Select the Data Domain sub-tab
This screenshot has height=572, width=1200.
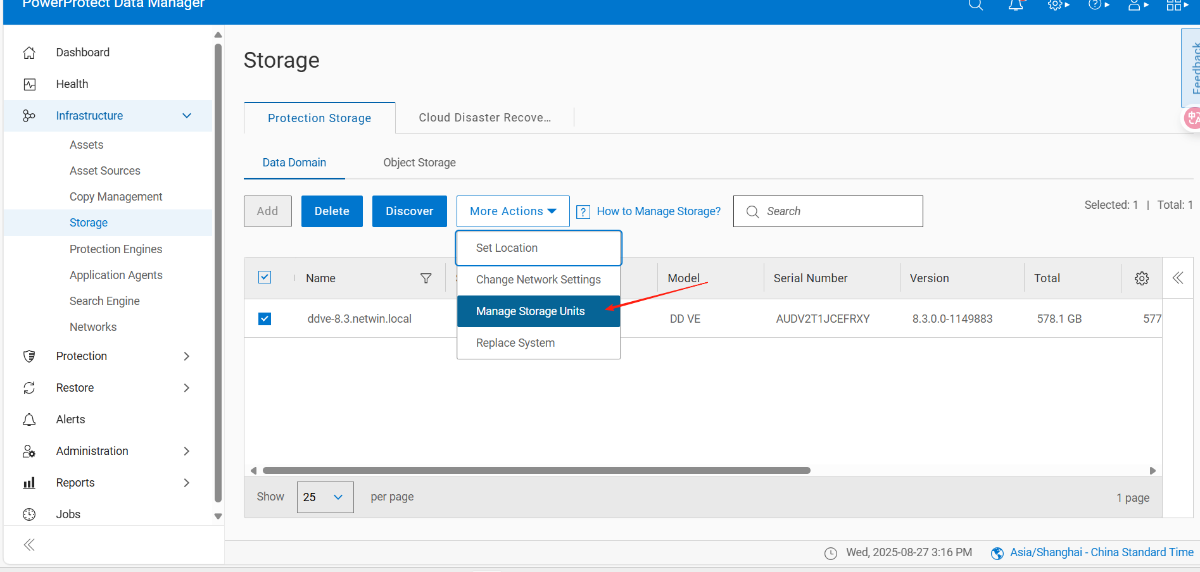click(294, 162)
